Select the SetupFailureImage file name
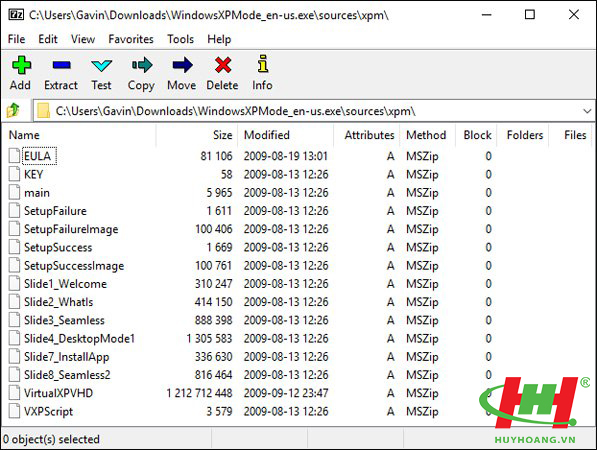This screenshot has width=597, height=450. pos(71,229)
